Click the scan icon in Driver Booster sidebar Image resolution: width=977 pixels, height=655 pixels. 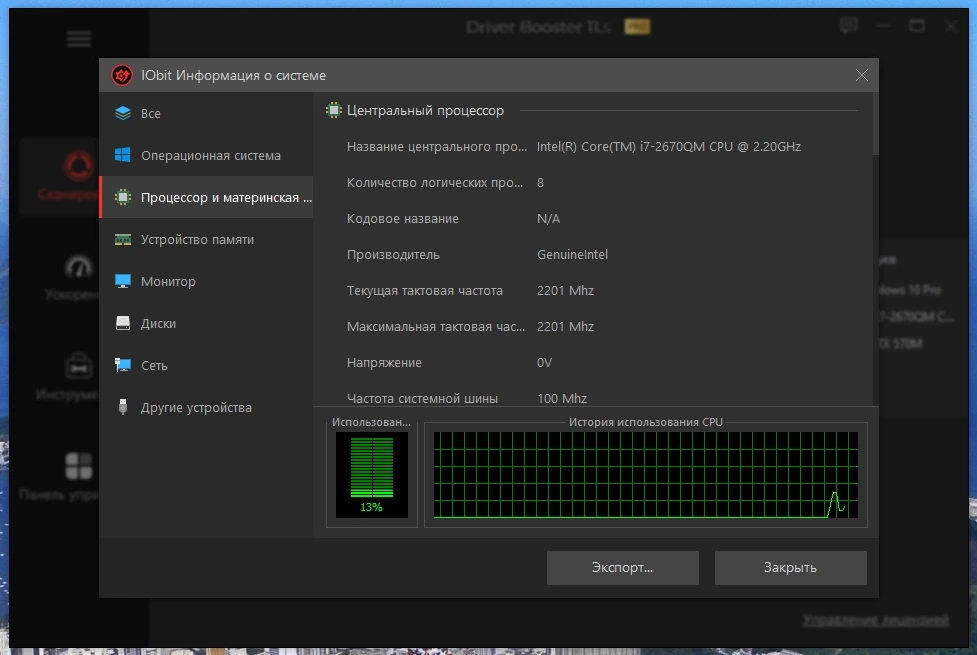(x=79, y=166)
